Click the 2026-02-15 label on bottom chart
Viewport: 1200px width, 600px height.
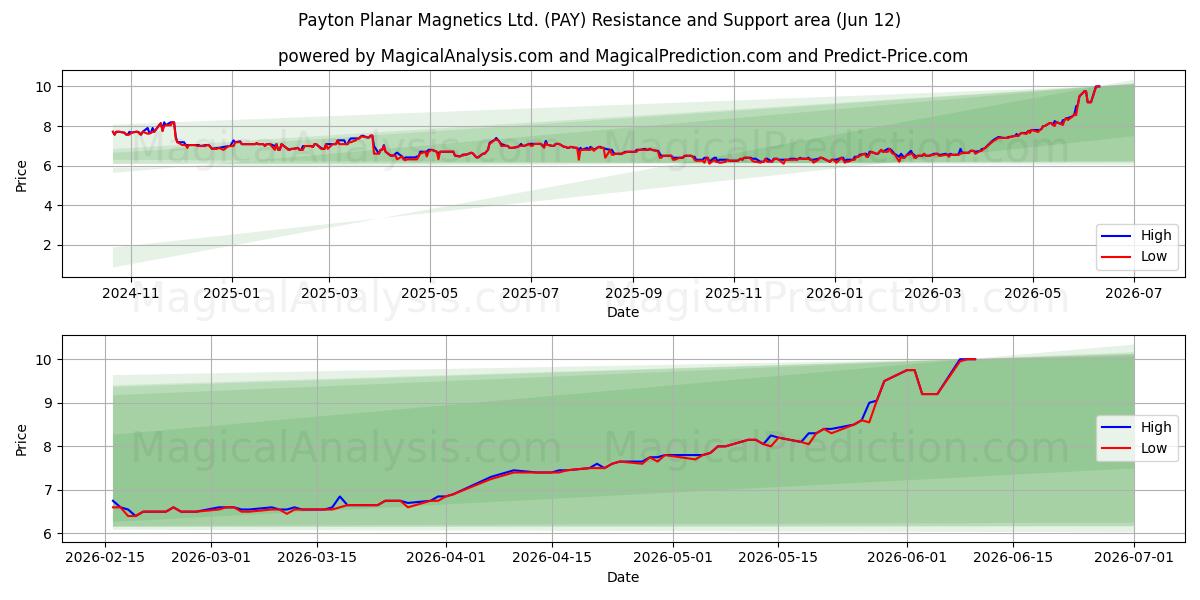coord(106,559)
